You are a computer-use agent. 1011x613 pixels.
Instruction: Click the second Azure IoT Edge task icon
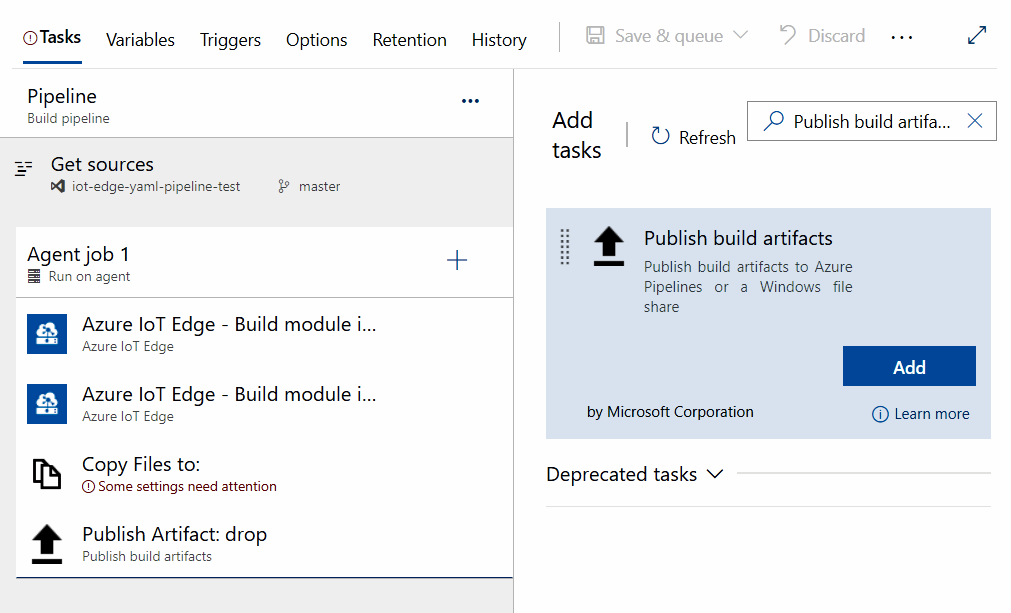coord(47,403)
